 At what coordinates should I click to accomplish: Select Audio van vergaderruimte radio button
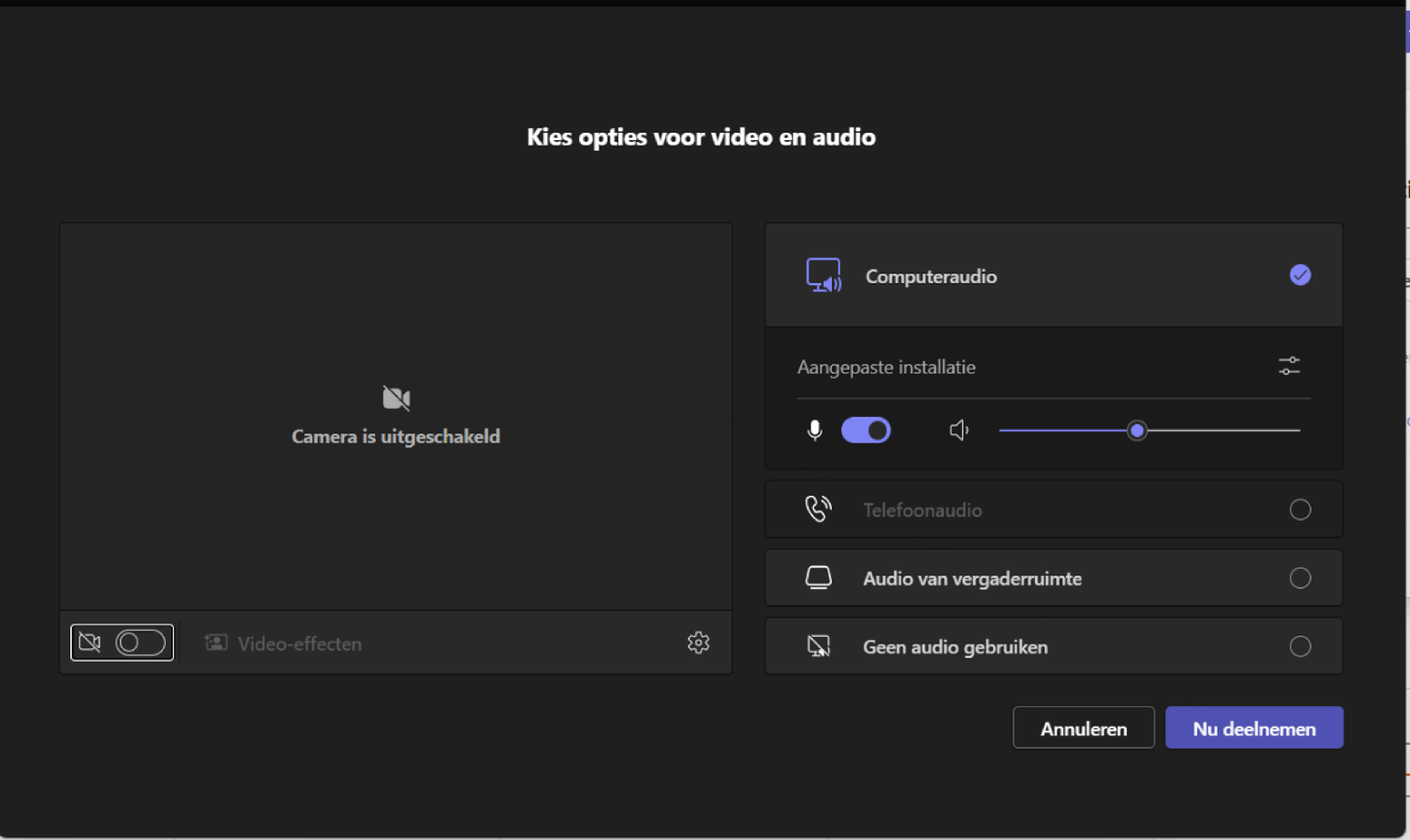[1299, 578]
